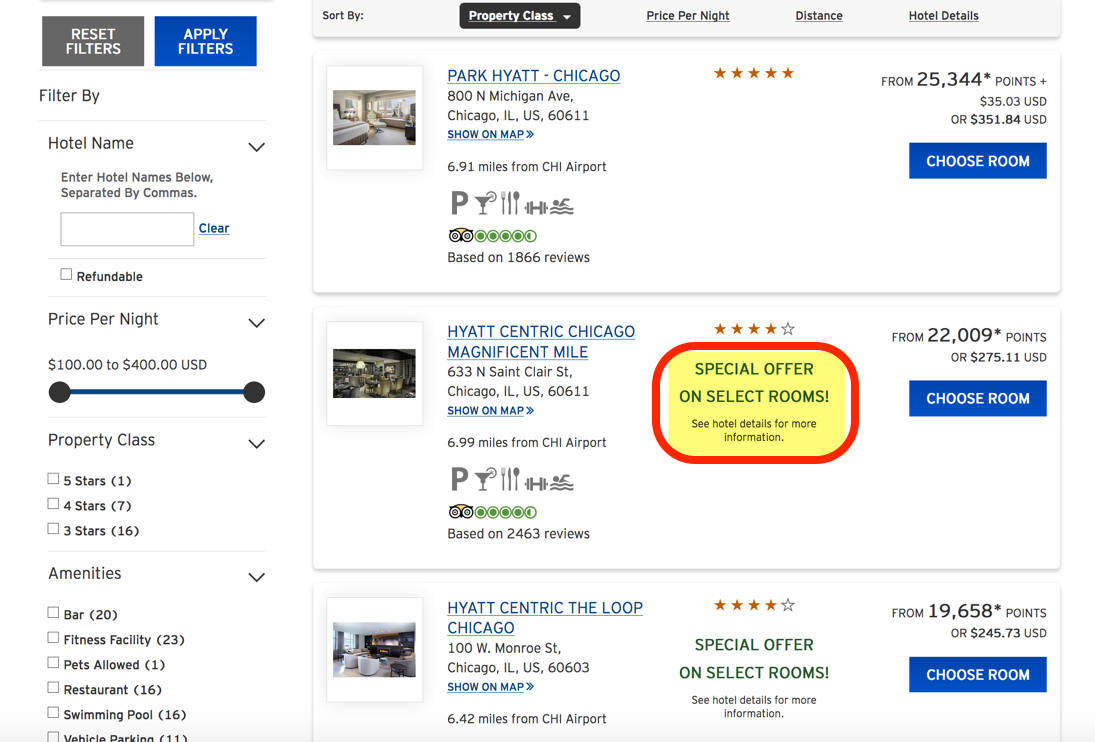
Task: Click the minimum price slider handle
Action: (60, 392)
